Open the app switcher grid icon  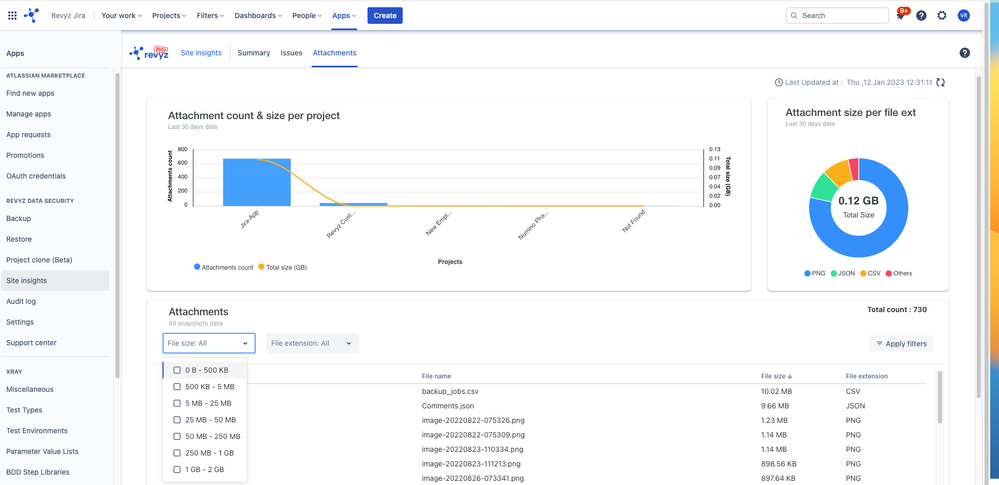pos(12,15)
